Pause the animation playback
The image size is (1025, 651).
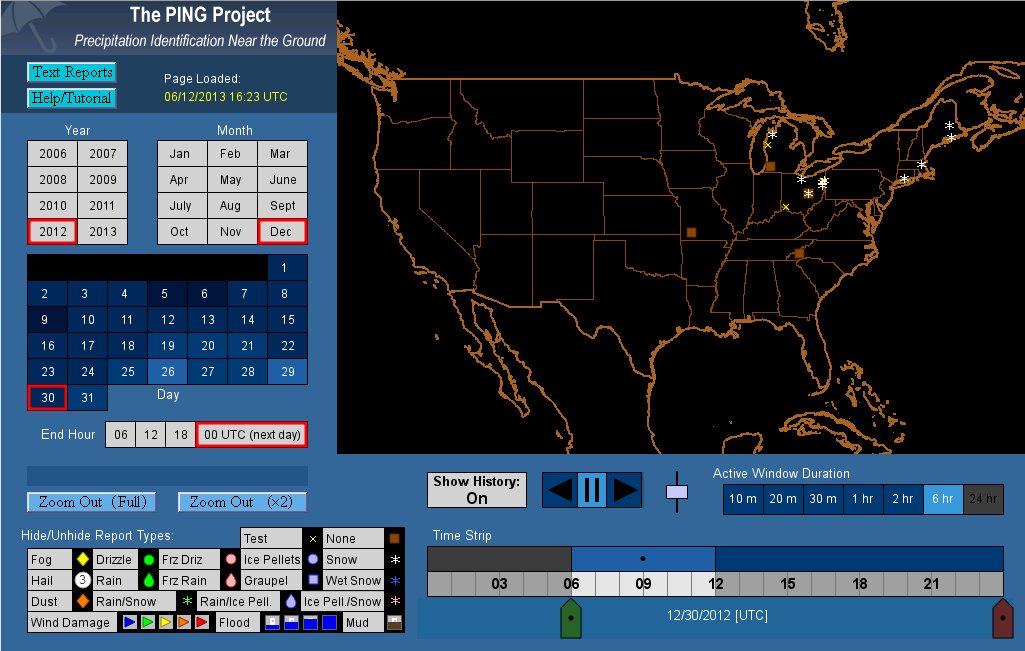592,490
